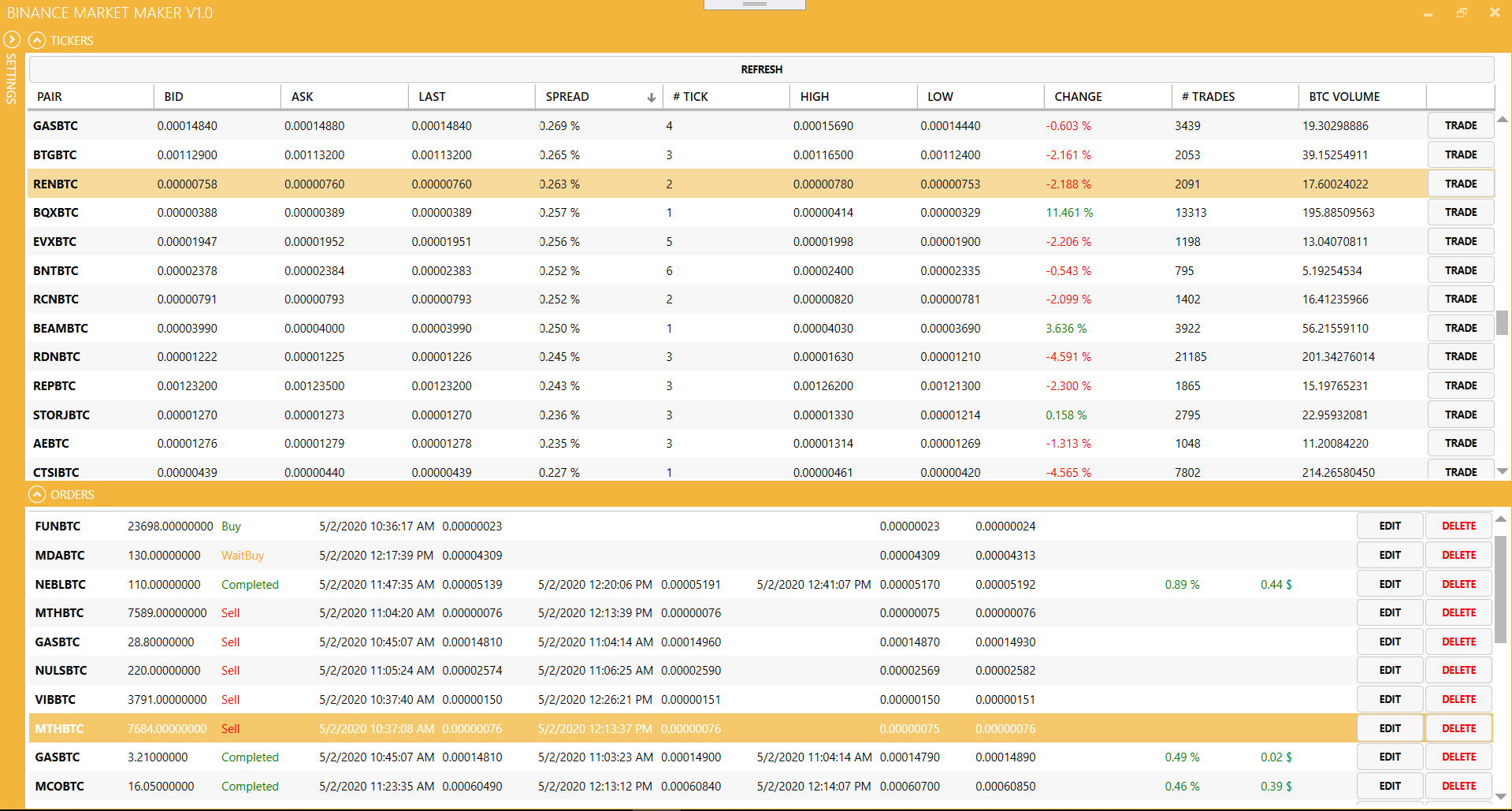Trade the BNTBTC pair
Image resolution: width=1512 pixels, height=811 pixels.
(x=1461, y=270)
